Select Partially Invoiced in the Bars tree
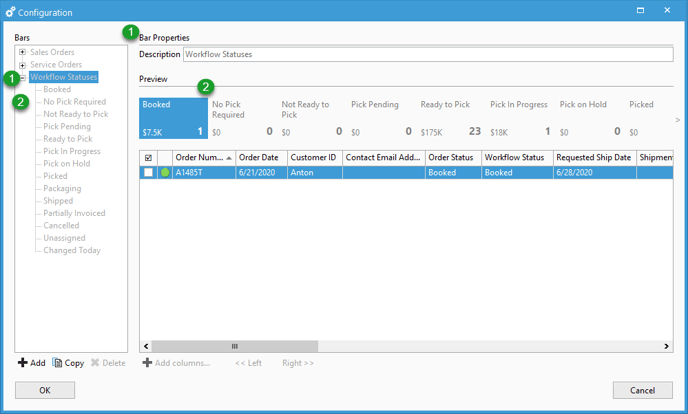Screen dimensions: 688x414 (x=74, y=213)
